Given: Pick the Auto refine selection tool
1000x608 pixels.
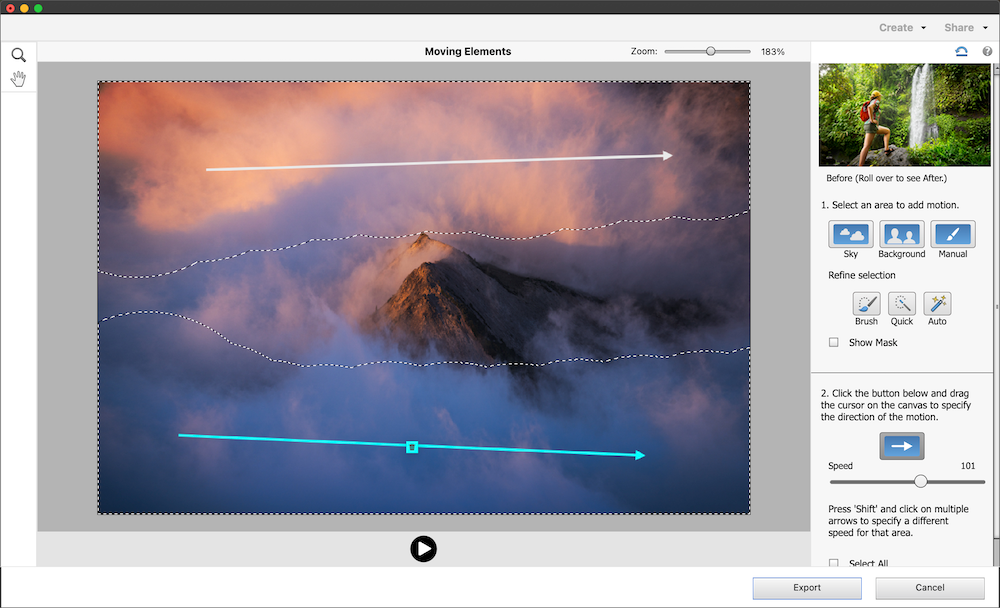Looking at the screenshot, I should coord(938,304).
